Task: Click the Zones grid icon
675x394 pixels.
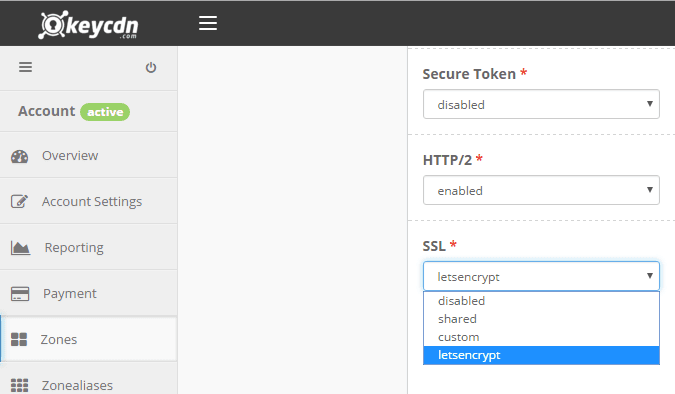Action: 19,339
